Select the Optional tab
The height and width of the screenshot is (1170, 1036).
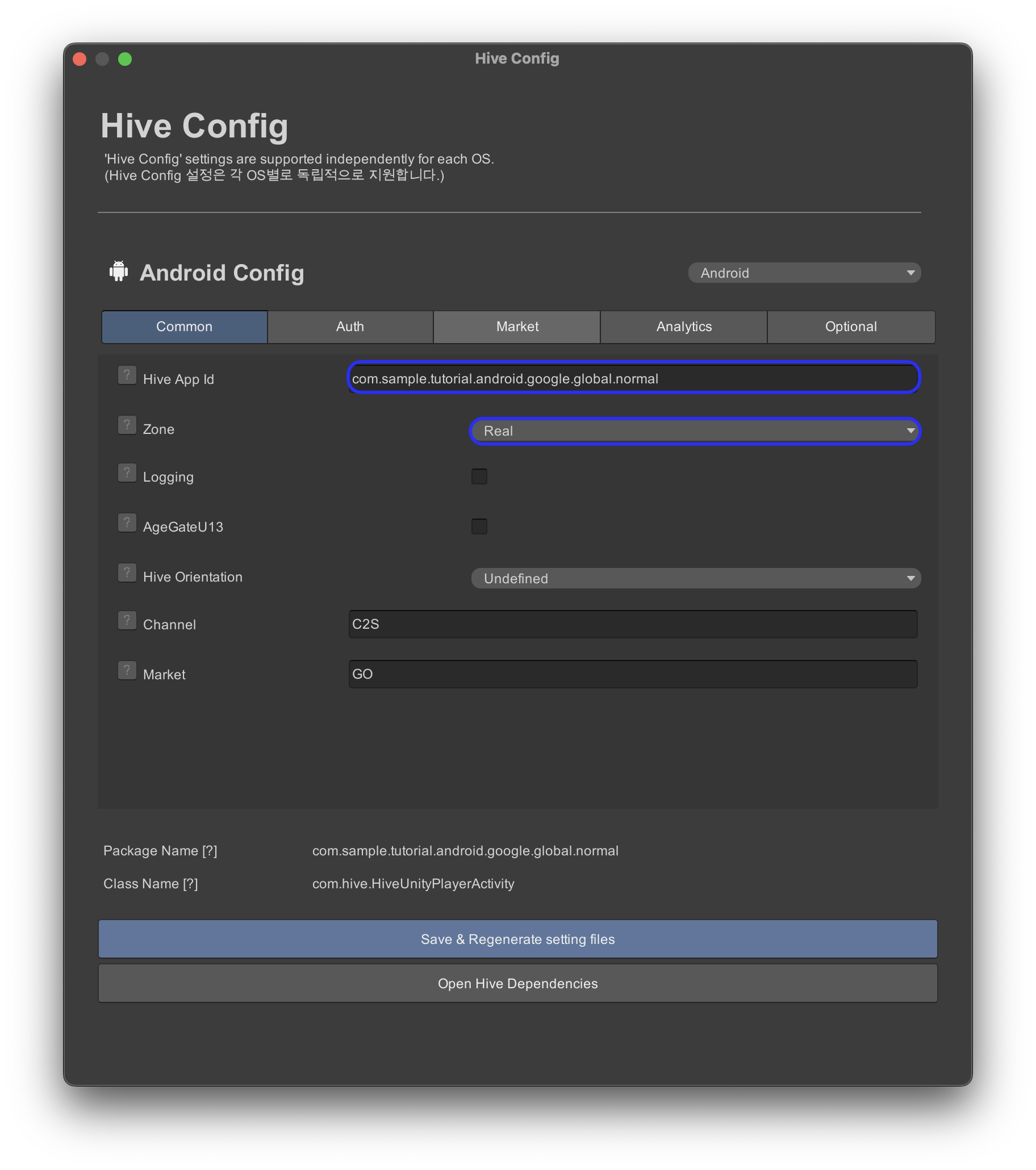850,327
